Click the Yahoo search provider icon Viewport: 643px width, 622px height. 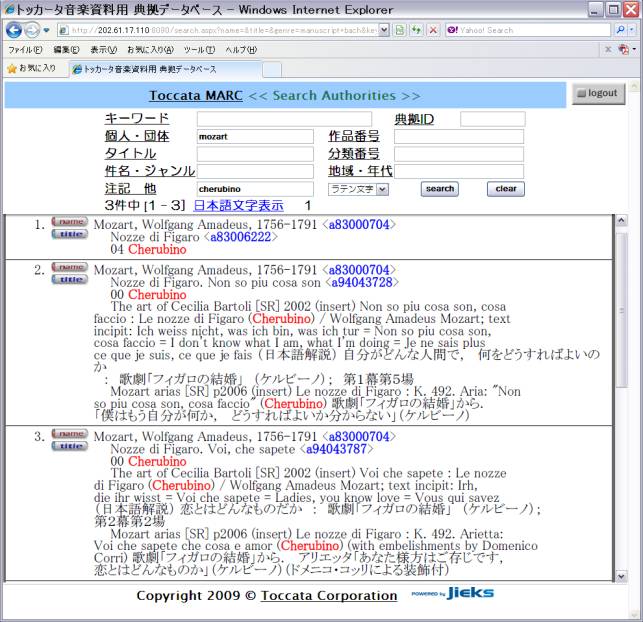coord(453,30)
